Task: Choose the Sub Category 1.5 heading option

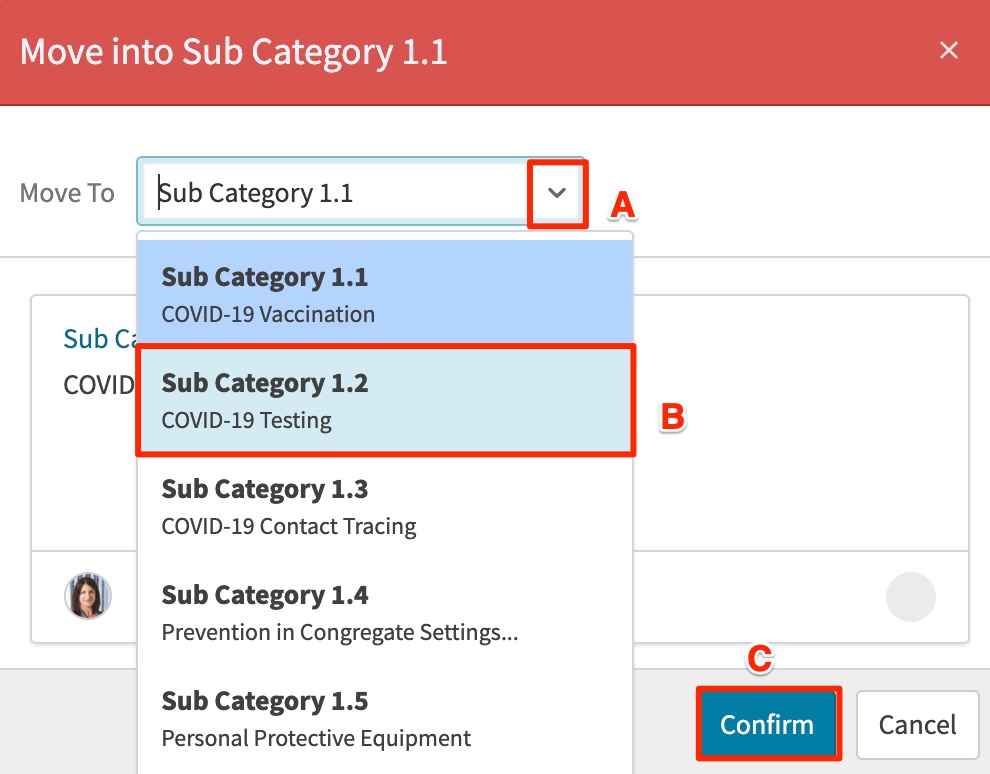Action: coord(265,701)
